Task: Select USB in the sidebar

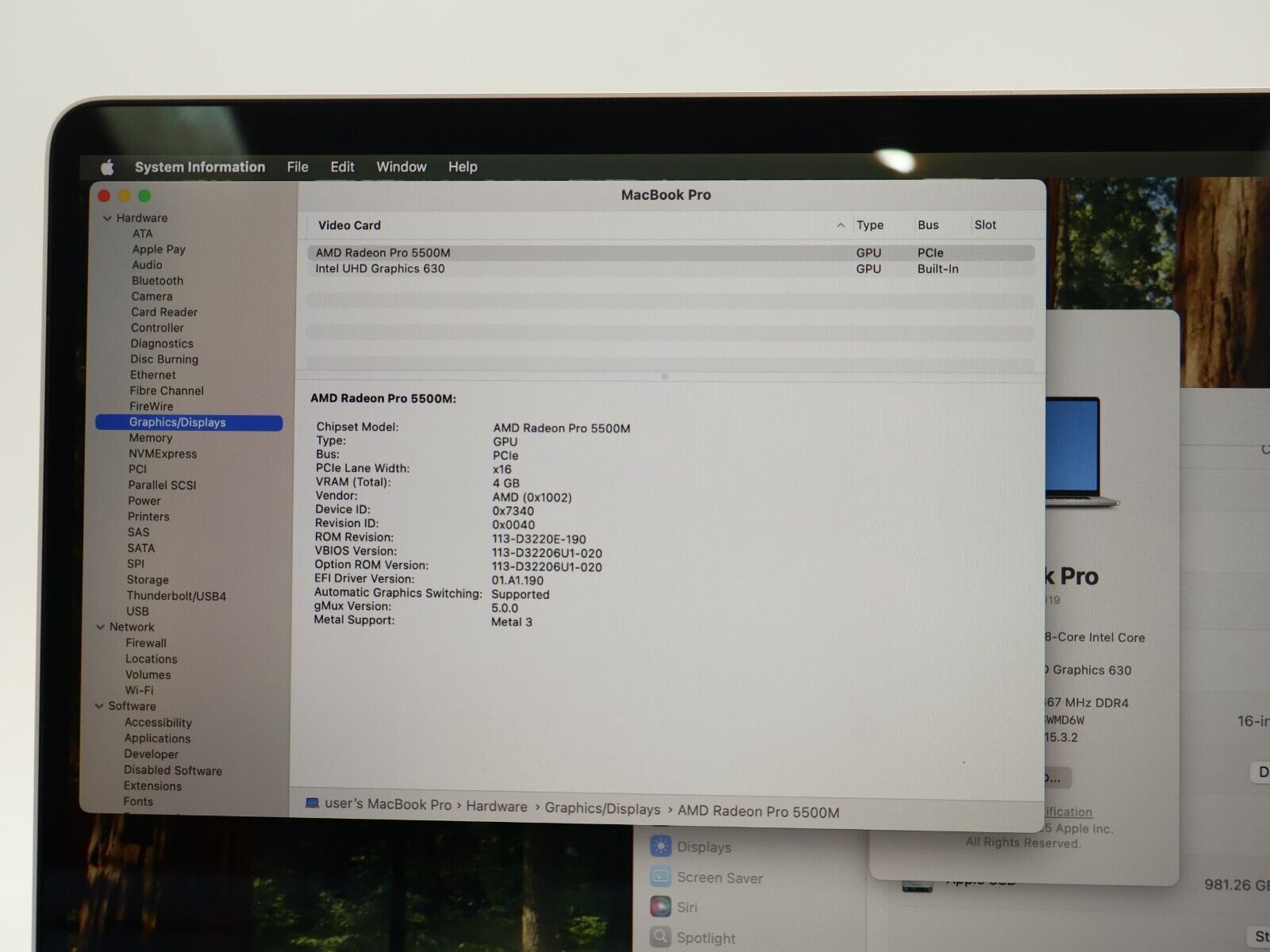Action: click(x=137, y=612)
